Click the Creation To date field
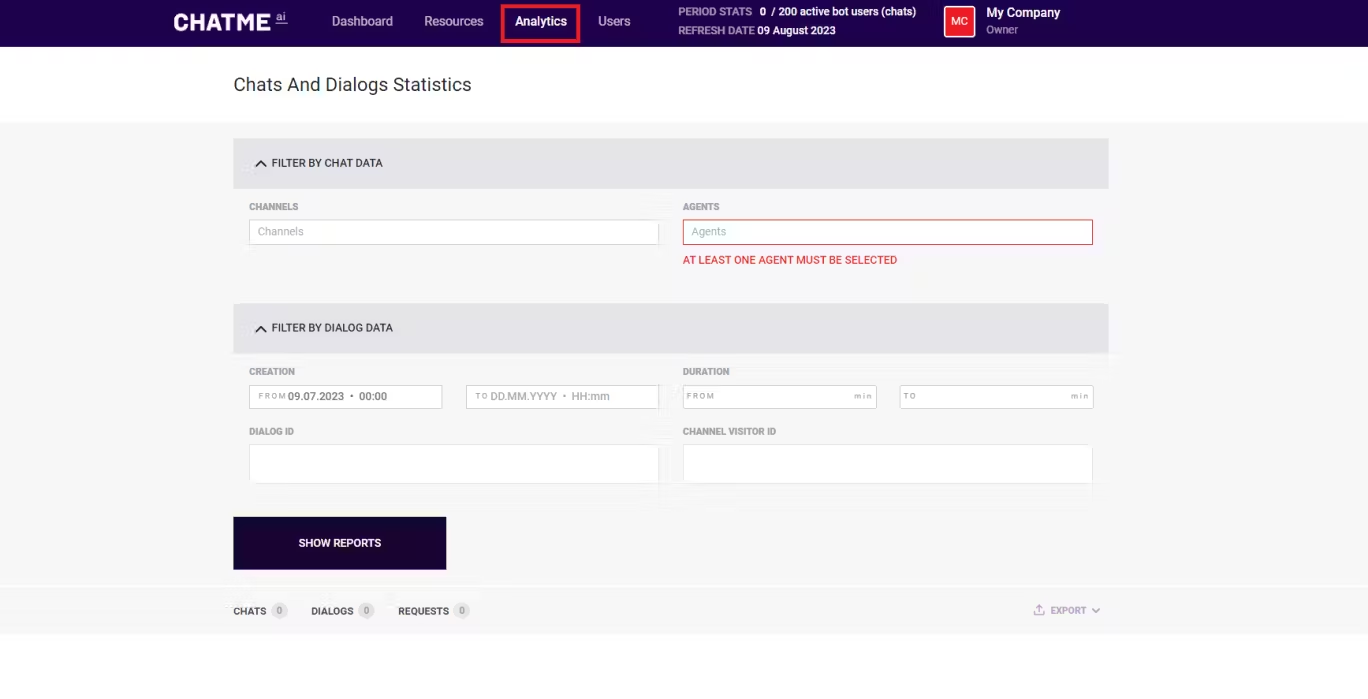1368x699 pixels. pyautogui.click(x=562, y=397)
